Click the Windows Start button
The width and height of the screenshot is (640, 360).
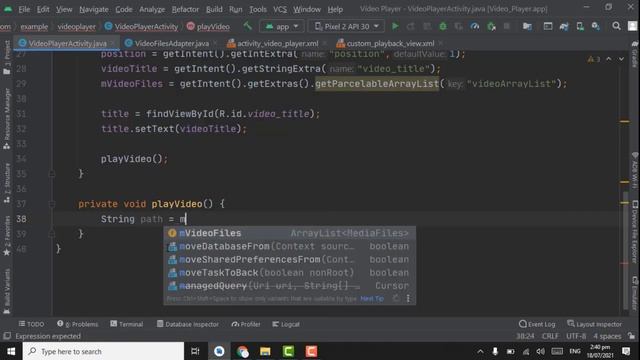[11, 351]
